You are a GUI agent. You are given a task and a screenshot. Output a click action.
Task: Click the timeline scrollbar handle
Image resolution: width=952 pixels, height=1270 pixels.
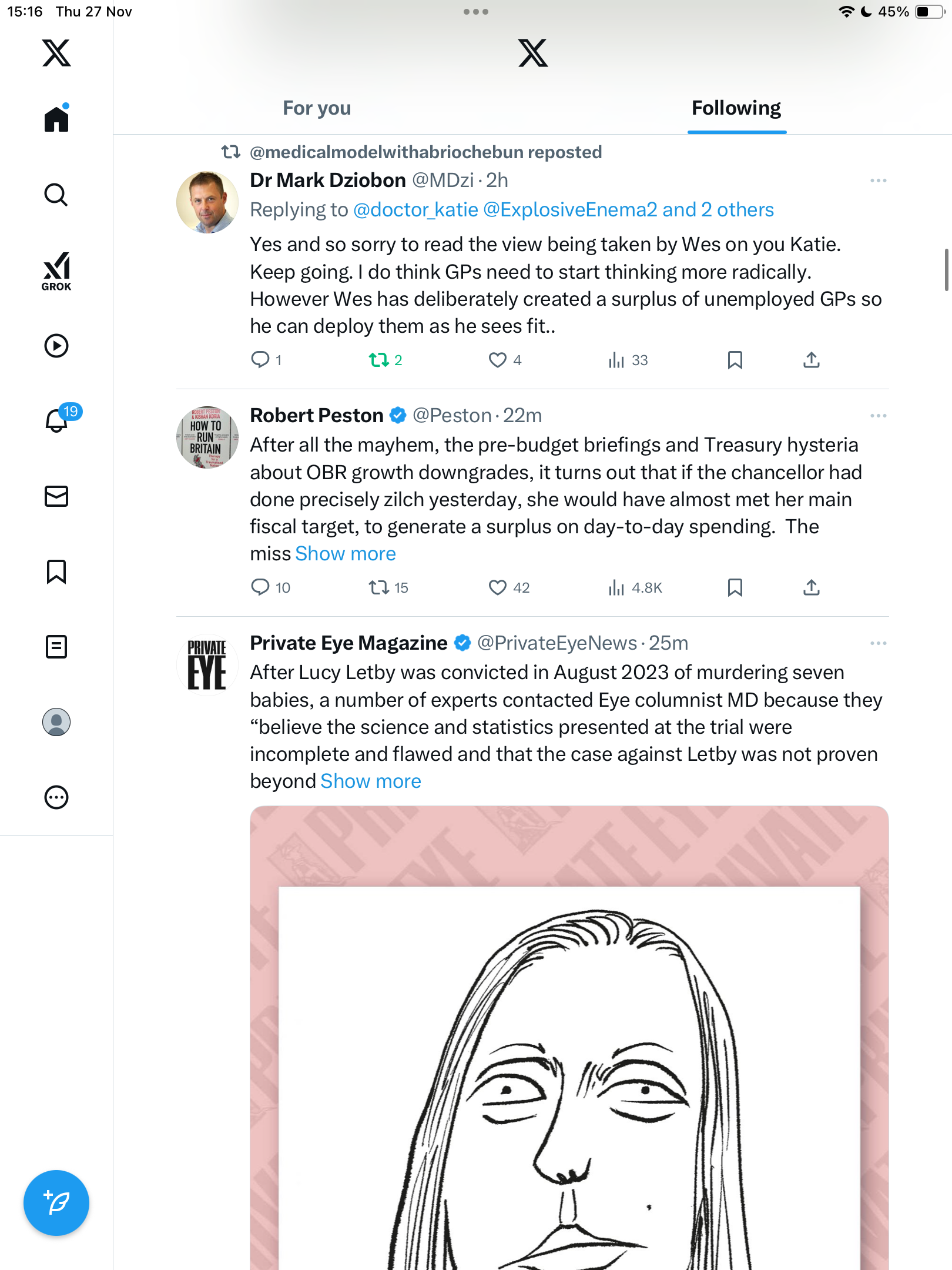coord(946,270)
